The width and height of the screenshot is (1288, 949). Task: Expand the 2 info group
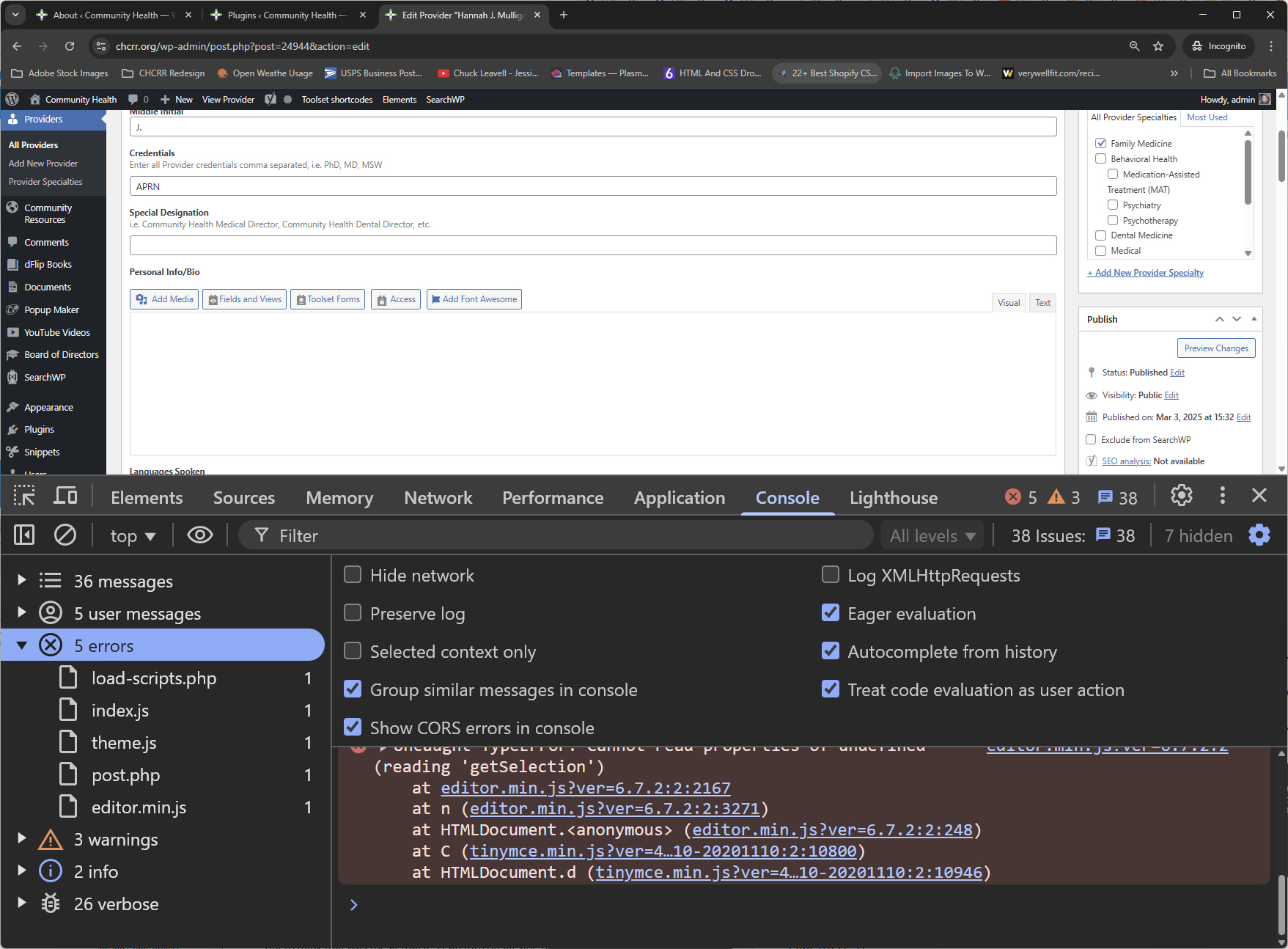tap(22, 871)
